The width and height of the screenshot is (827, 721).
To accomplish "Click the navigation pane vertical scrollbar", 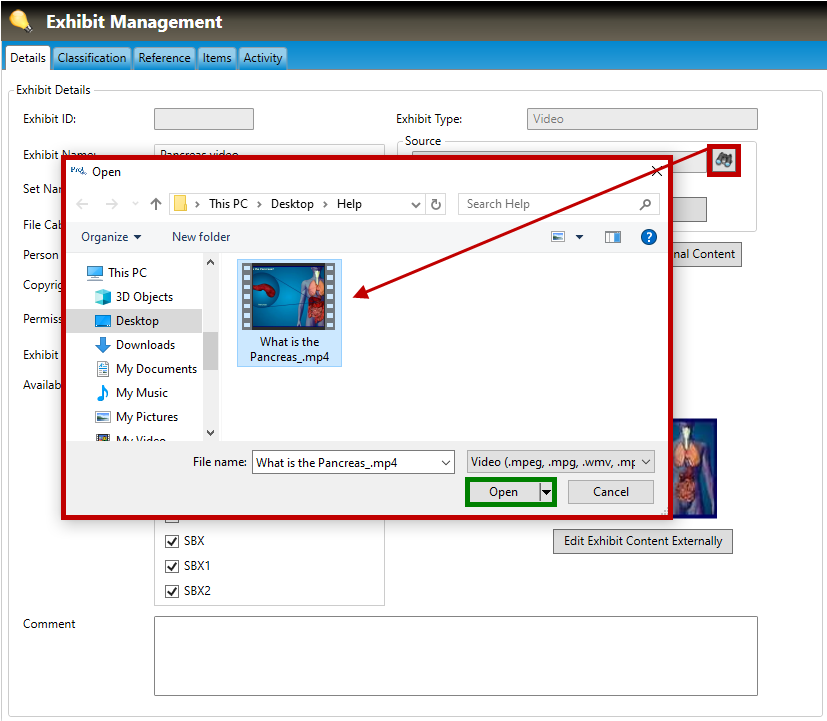I will coord(210,350).
